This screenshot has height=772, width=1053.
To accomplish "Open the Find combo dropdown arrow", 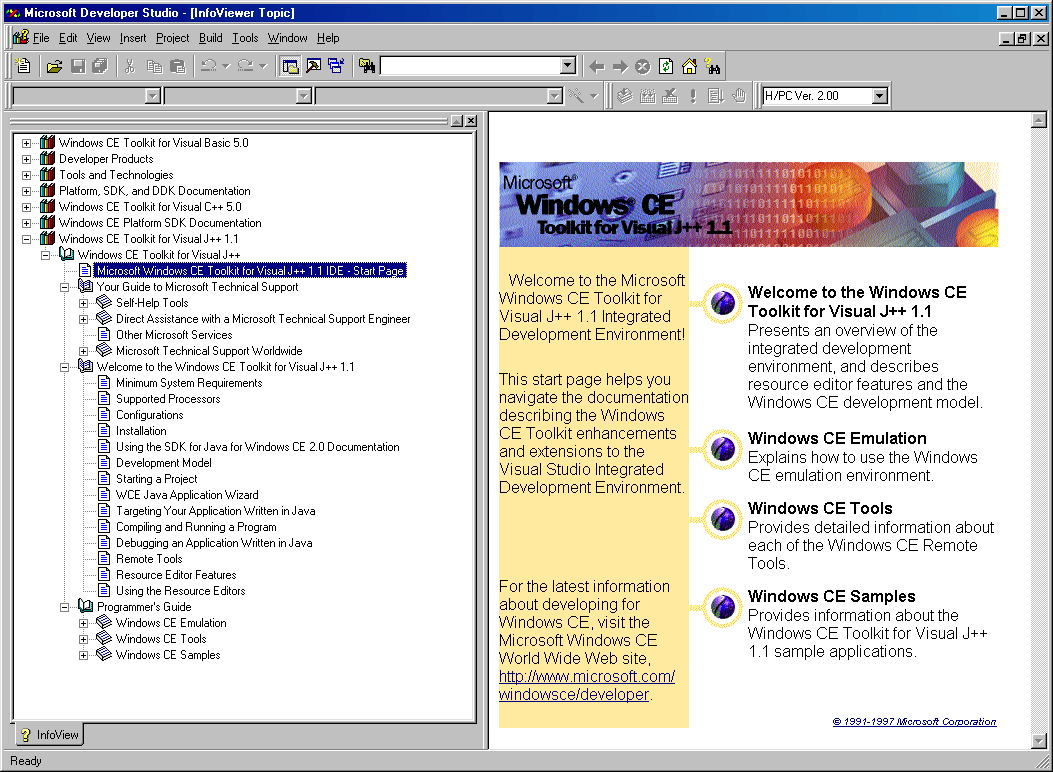I will click(568, 66).
